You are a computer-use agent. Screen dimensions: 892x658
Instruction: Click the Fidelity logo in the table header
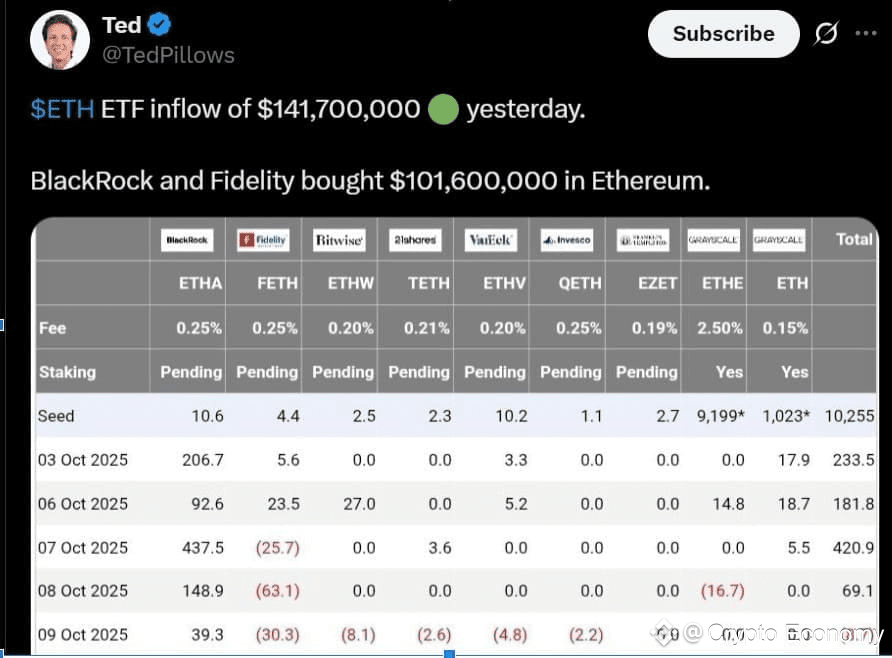pyautogui.click(x=263, y=240)
